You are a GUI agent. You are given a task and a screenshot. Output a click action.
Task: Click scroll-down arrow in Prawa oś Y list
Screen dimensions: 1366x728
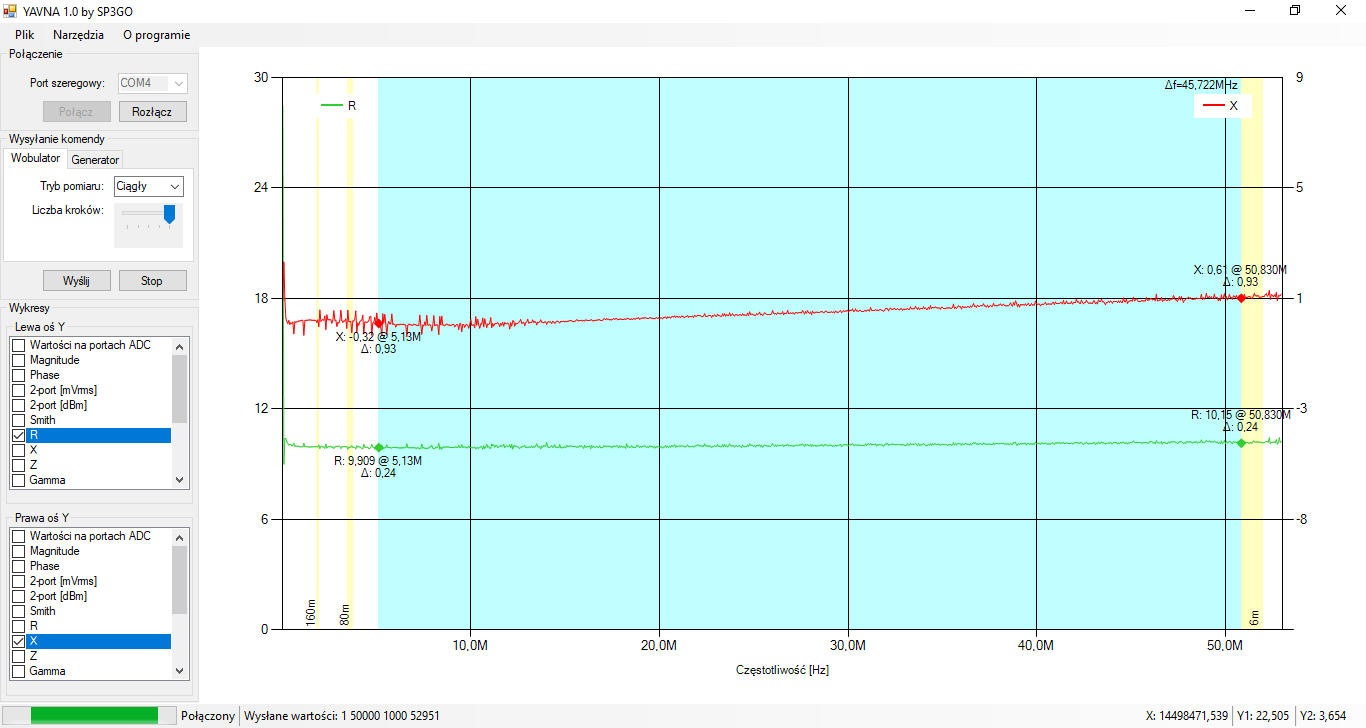(180, 671)
